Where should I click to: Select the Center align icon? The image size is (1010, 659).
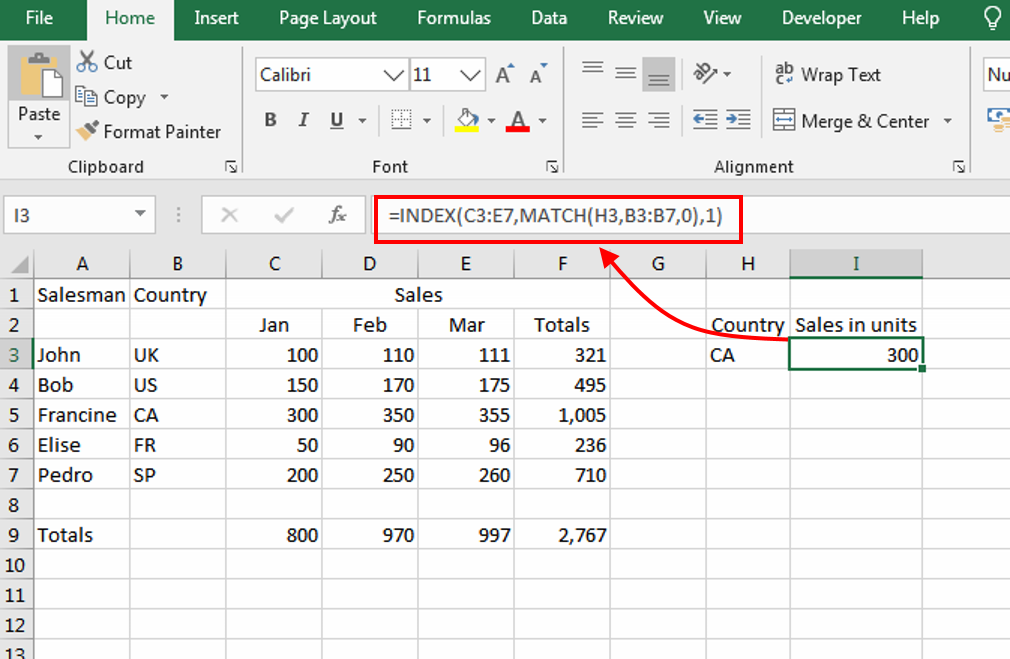pos(626,120)
